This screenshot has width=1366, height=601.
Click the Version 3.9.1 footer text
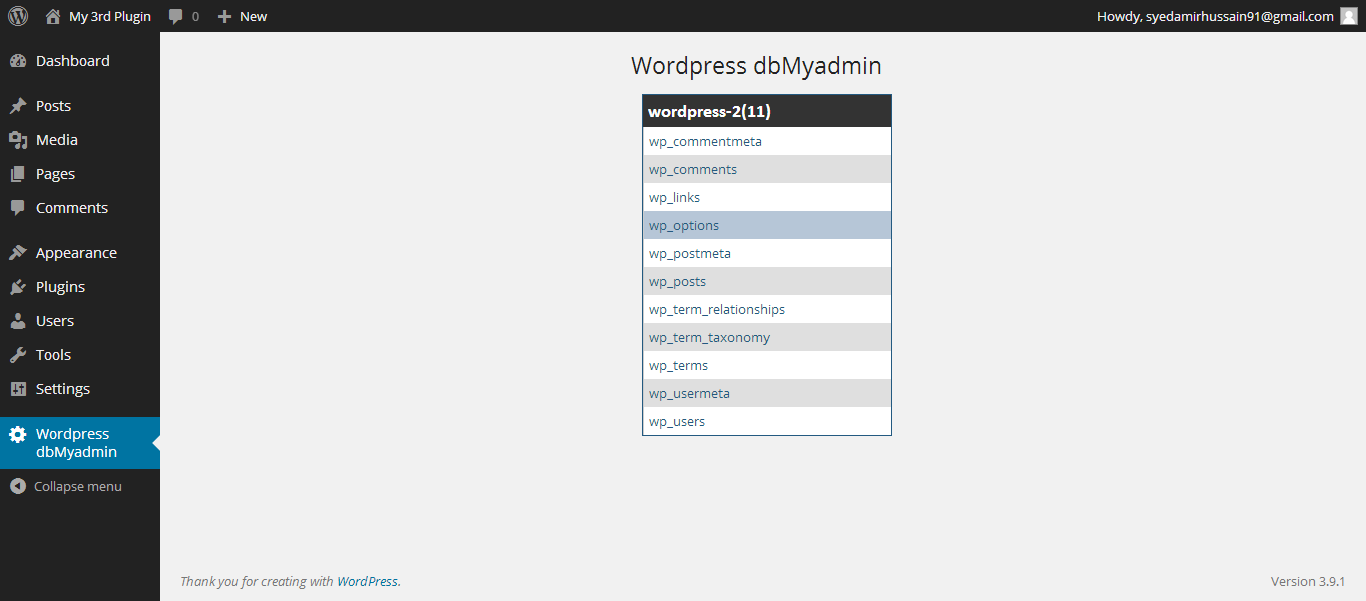(1308, 581)
